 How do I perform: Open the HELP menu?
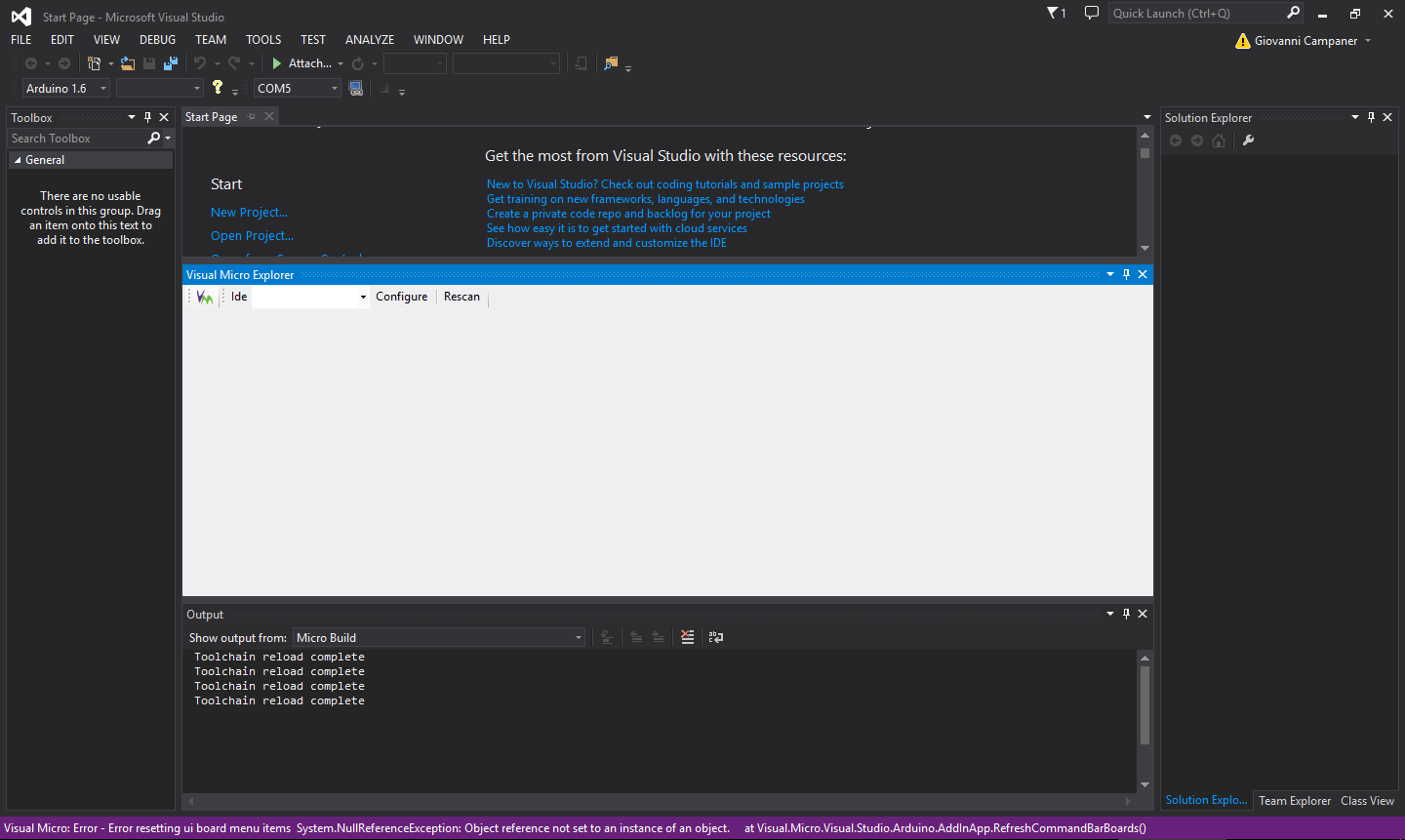(x=497, y=40)
